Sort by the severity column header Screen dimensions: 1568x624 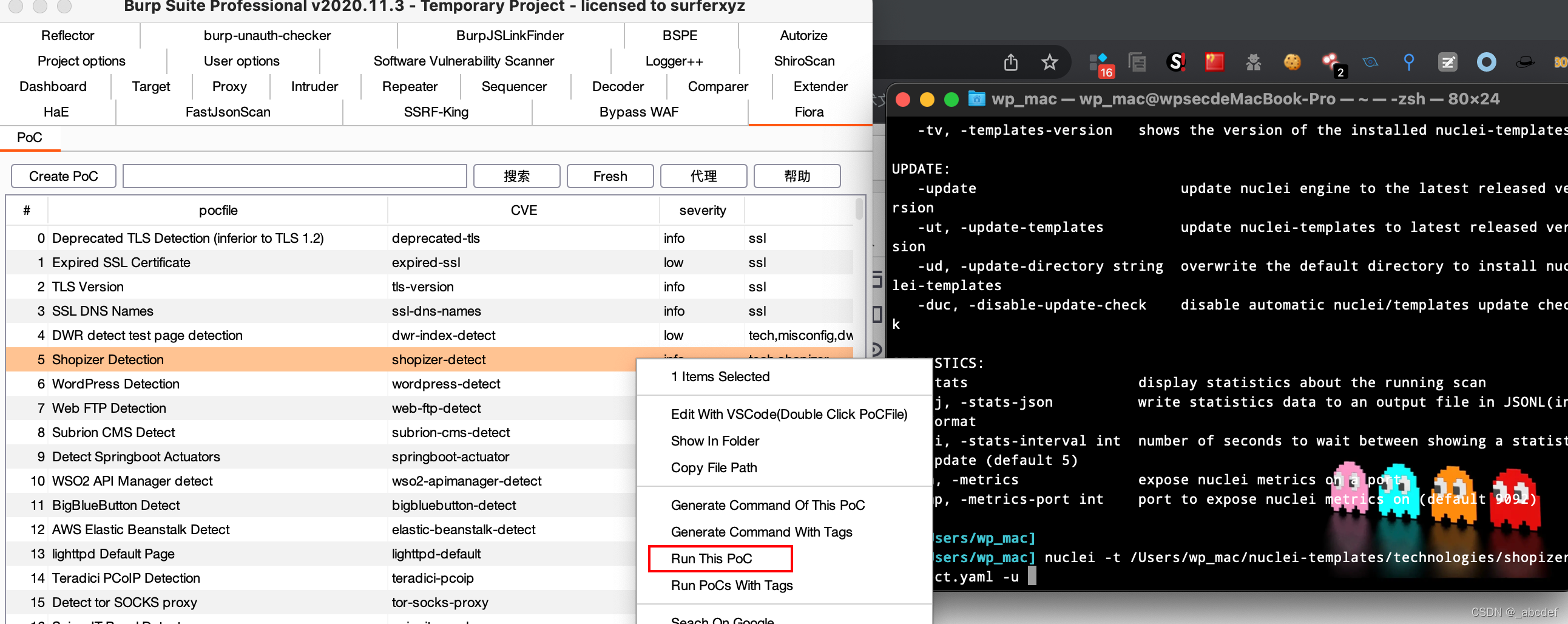[x=703, y=211]
